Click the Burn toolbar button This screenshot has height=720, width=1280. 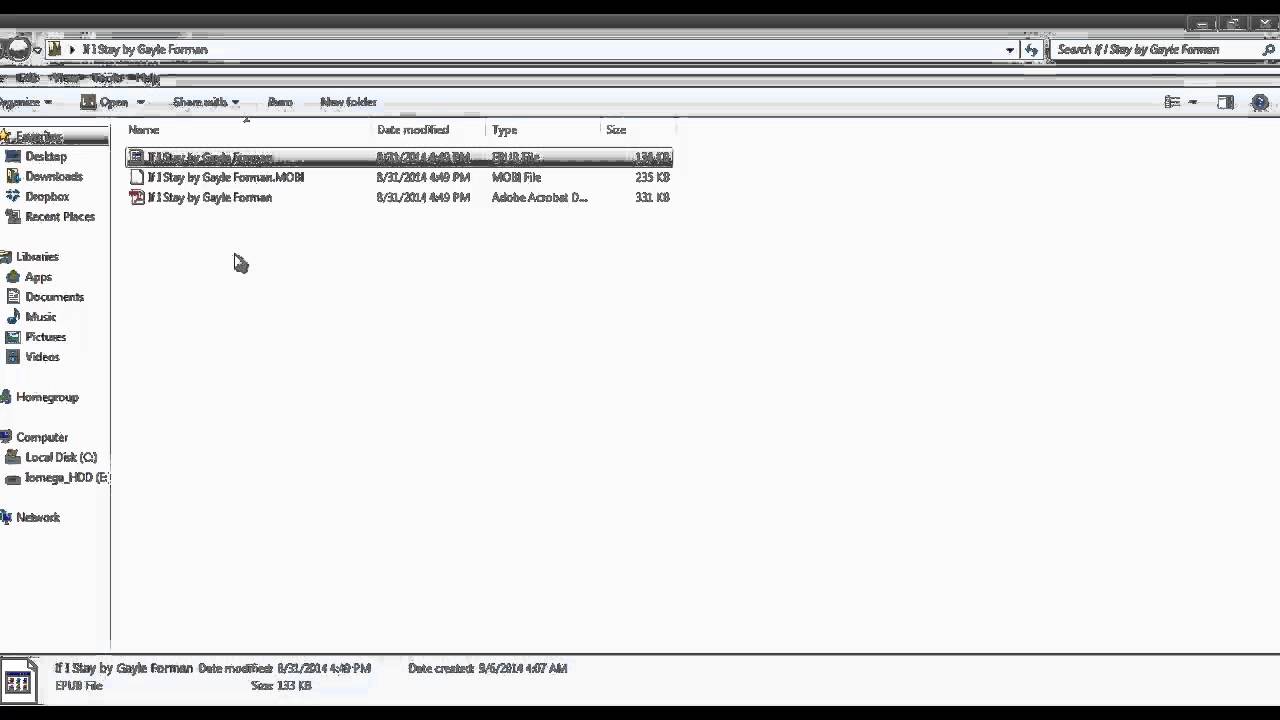pos(280,102)
